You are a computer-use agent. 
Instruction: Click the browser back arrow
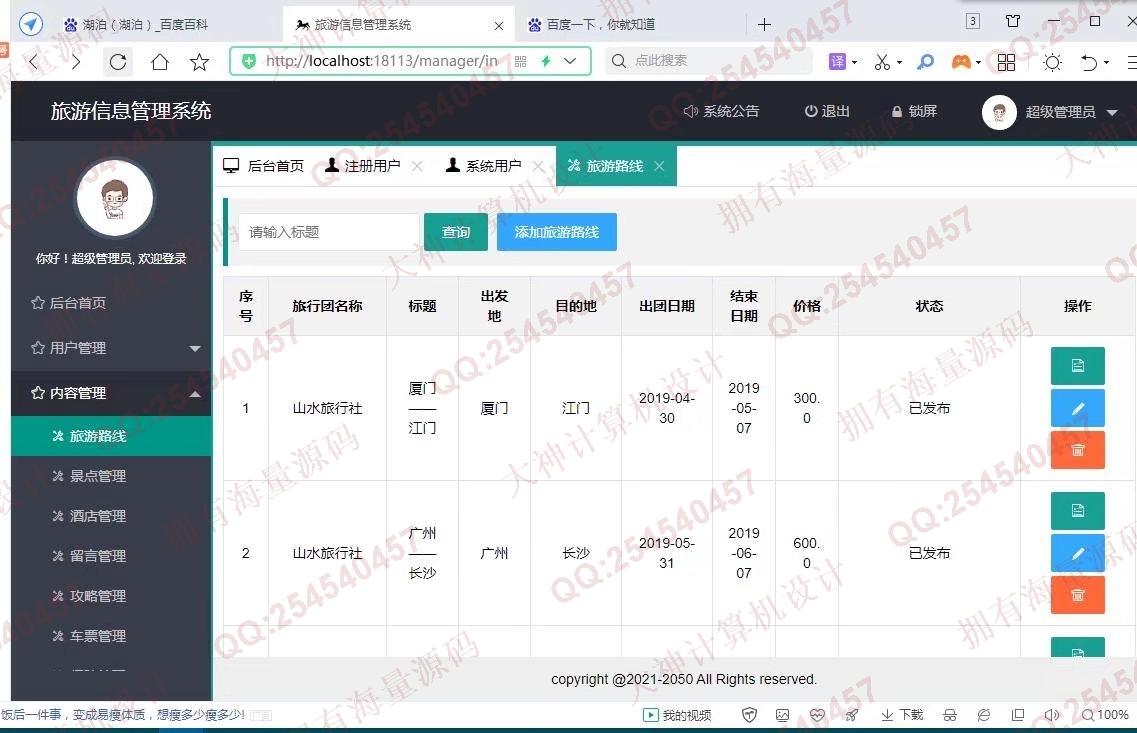pos(33,62)
